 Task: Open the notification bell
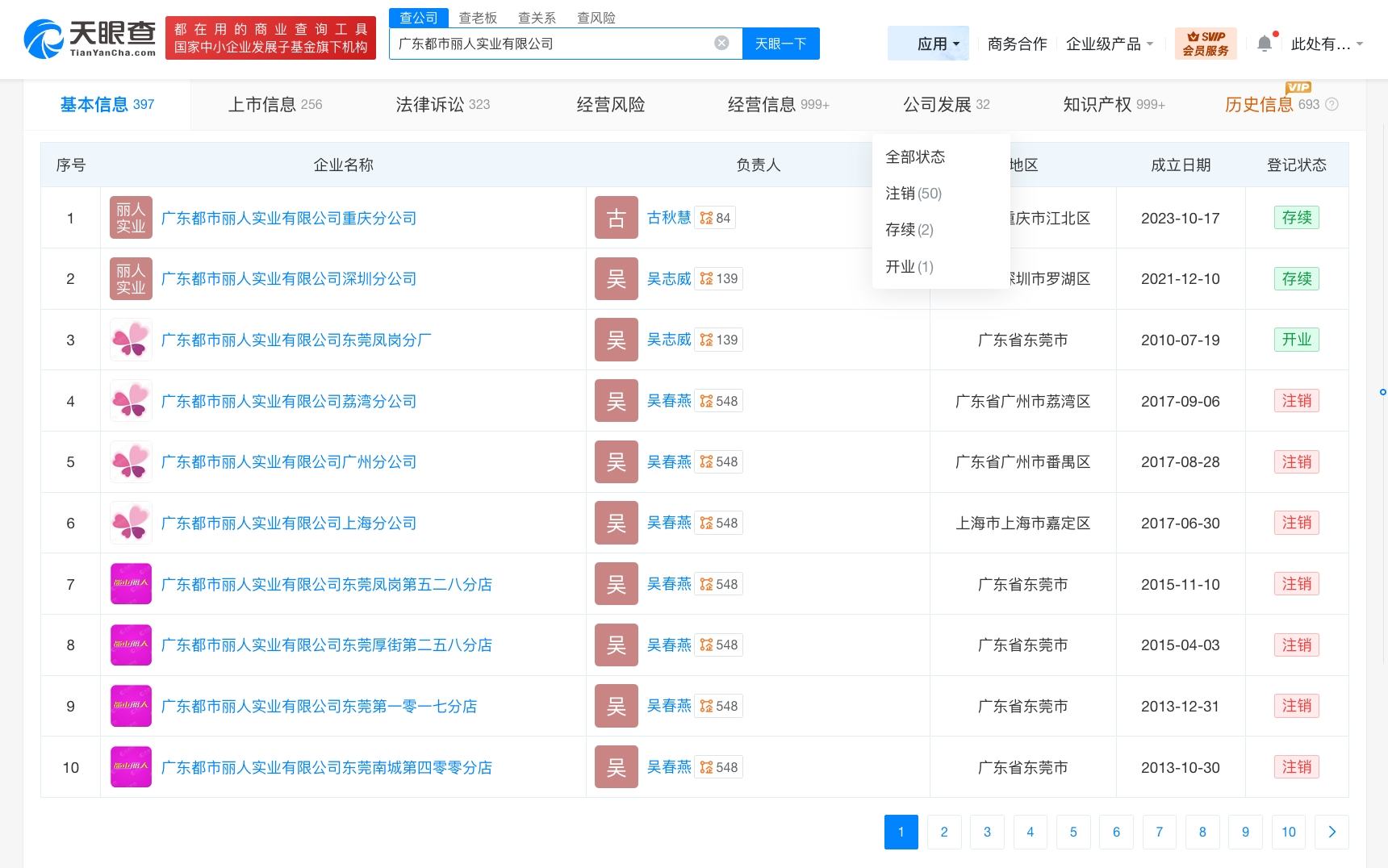coord(1265,44)
